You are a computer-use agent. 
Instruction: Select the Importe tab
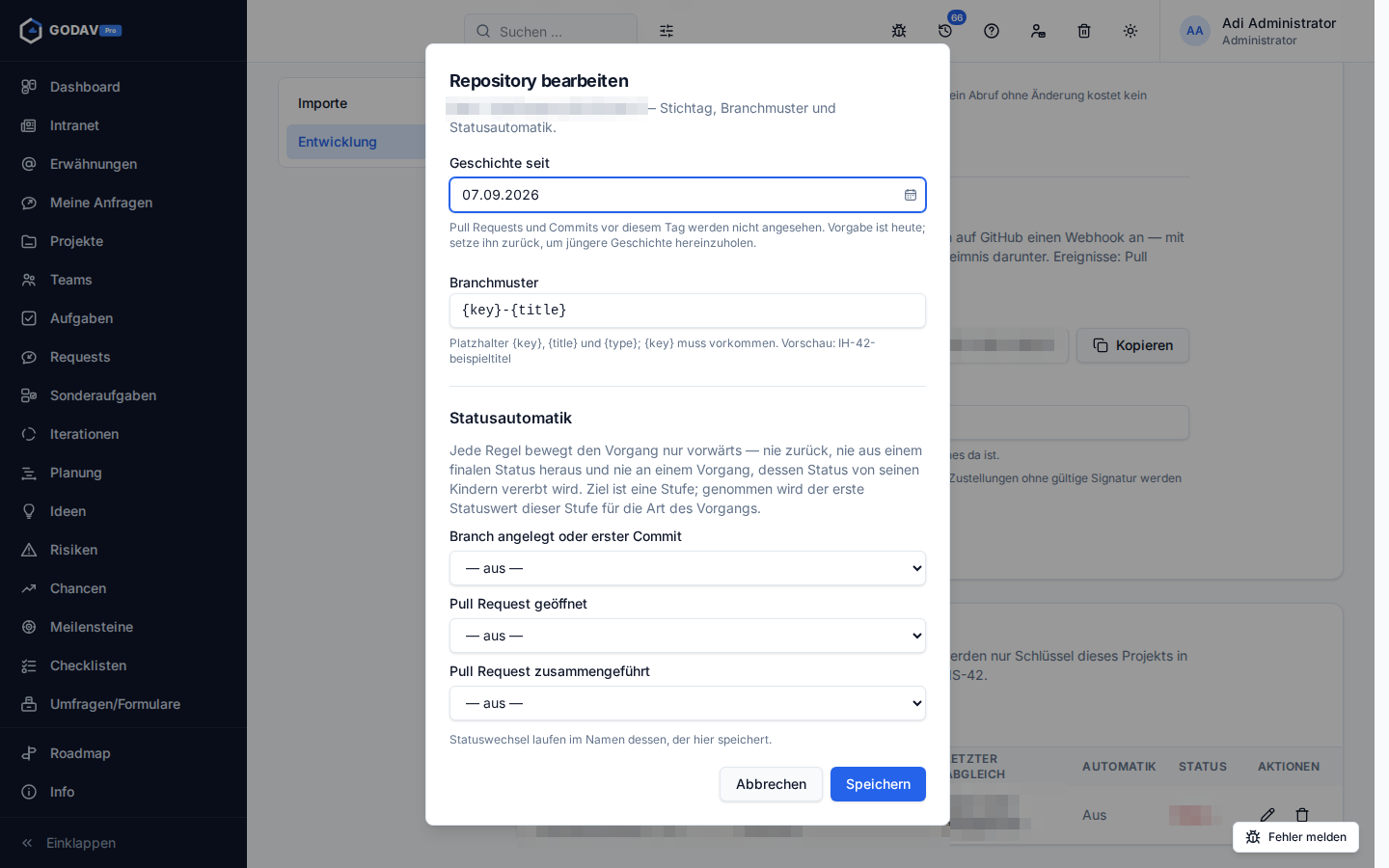point(356,103)
